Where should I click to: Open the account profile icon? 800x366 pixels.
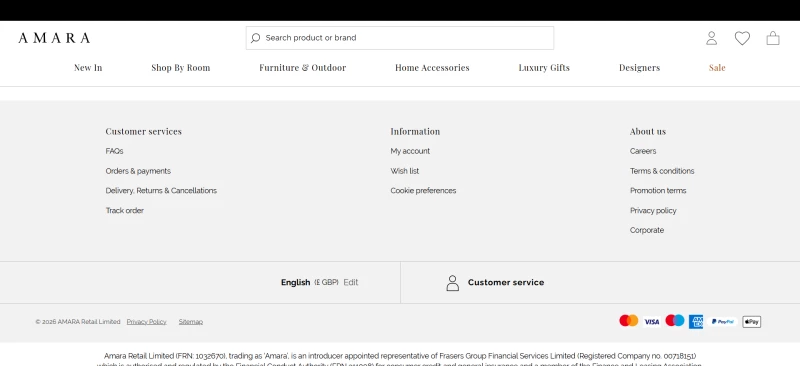(711, 38)
